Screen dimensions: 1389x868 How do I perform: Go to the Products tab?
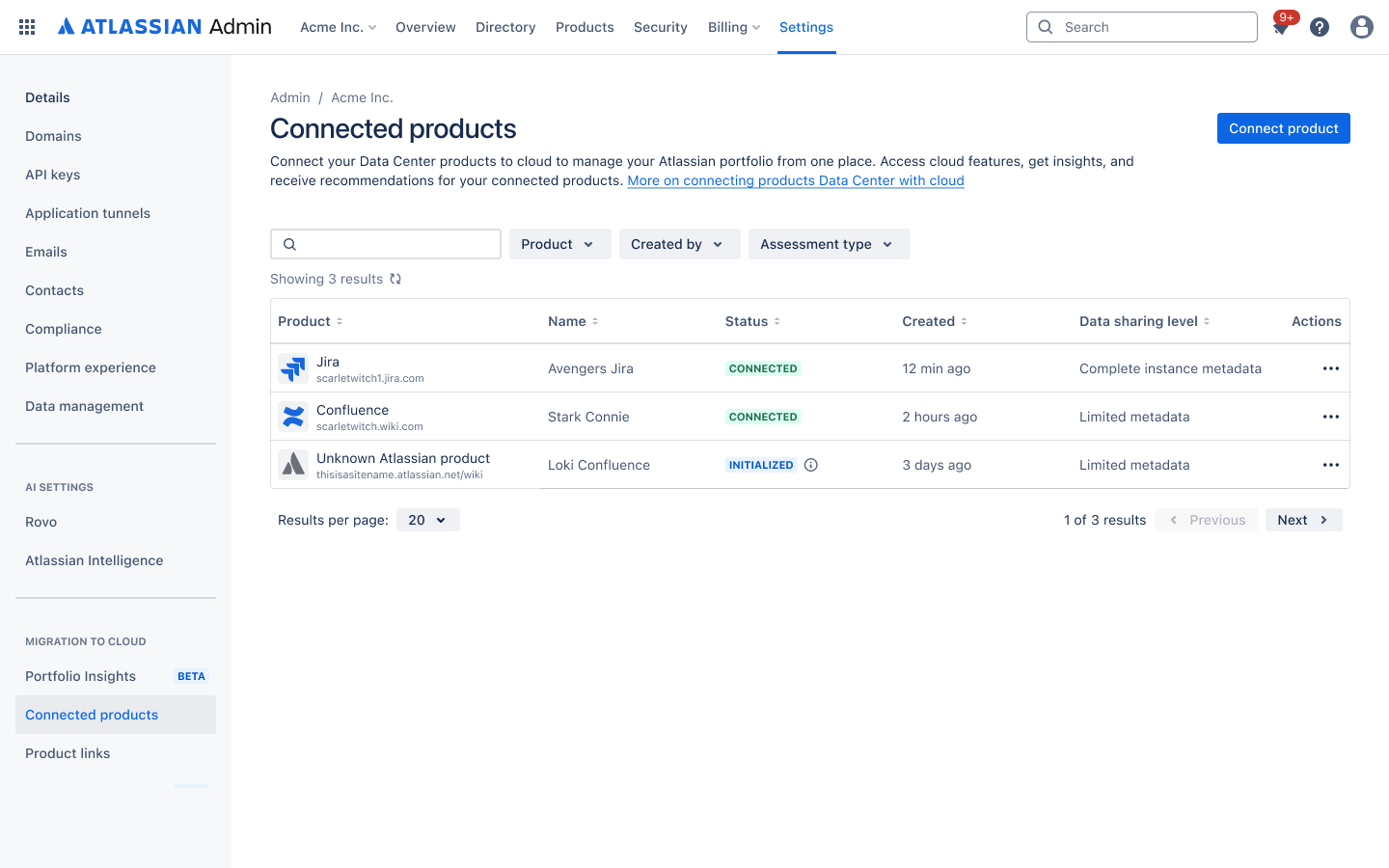coord(585,27)
